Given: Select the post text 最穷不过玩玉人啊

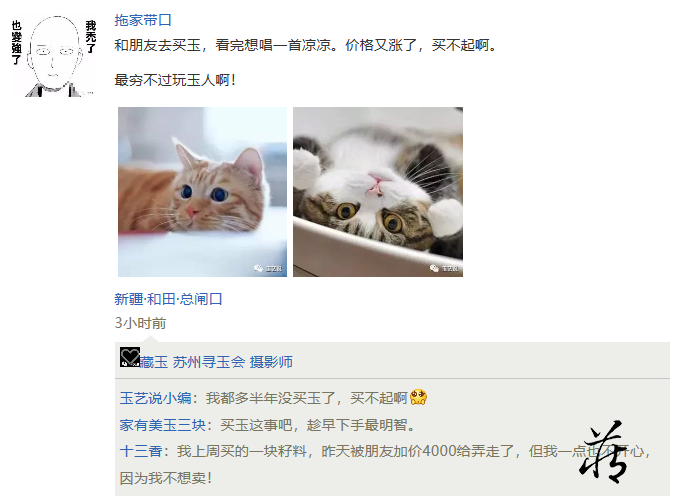Looking at the screenshot, I should coord(175,80).
